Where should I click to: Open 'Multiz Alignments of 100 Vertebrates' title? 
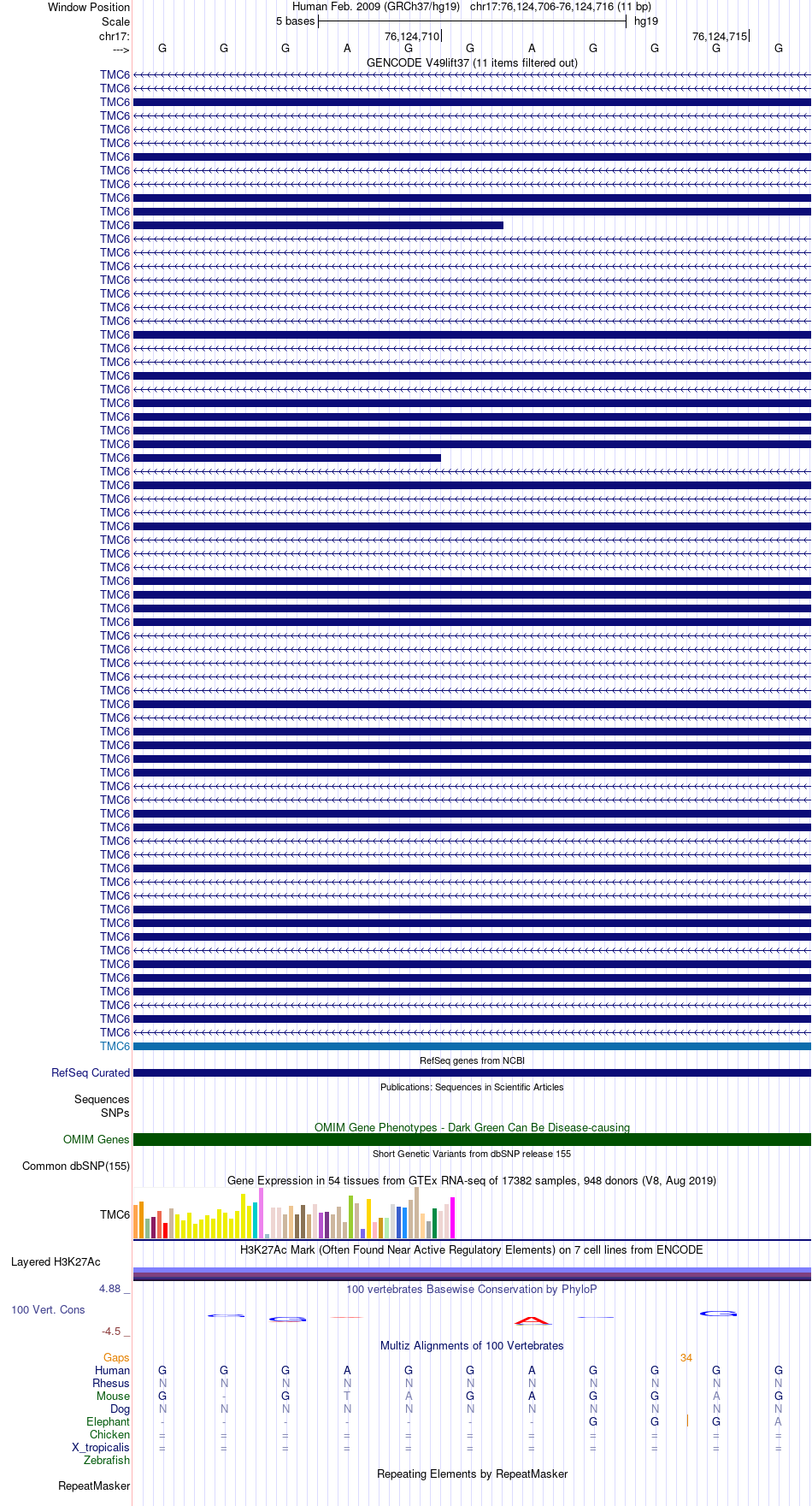point(472,1346)
